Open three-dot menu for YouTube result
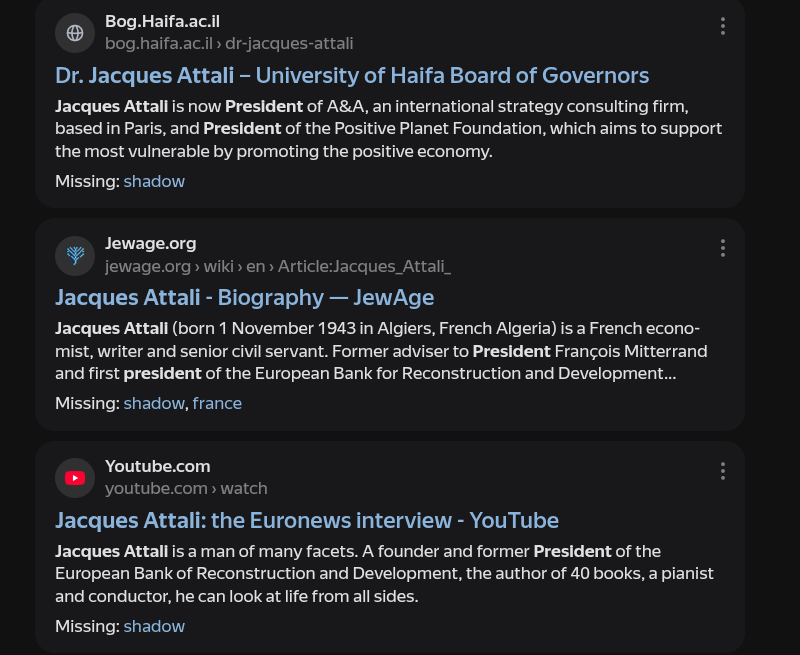Viewport: 800px width, 655px height. 722,471
